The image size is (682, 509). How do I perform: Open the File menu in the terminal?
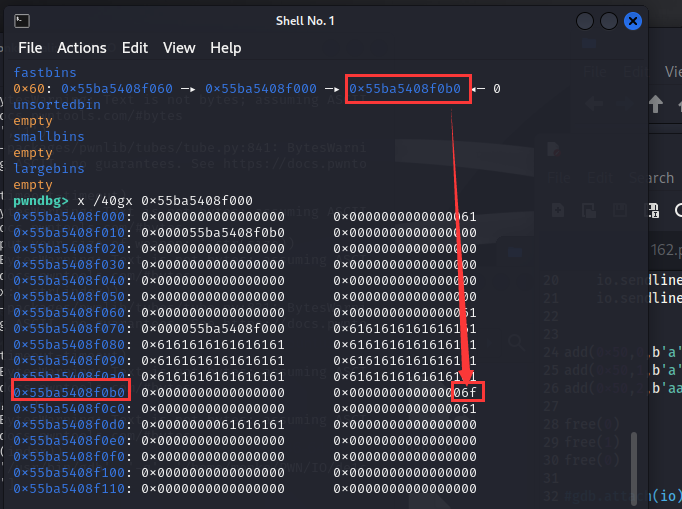coord(30,48)
